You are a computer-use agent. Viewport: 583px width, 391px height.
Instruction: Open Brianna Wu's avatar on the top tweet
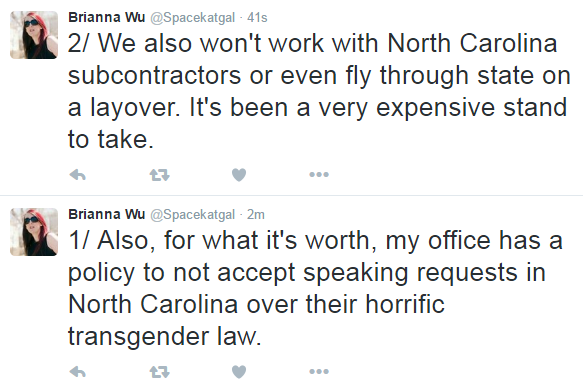point(34,35)
